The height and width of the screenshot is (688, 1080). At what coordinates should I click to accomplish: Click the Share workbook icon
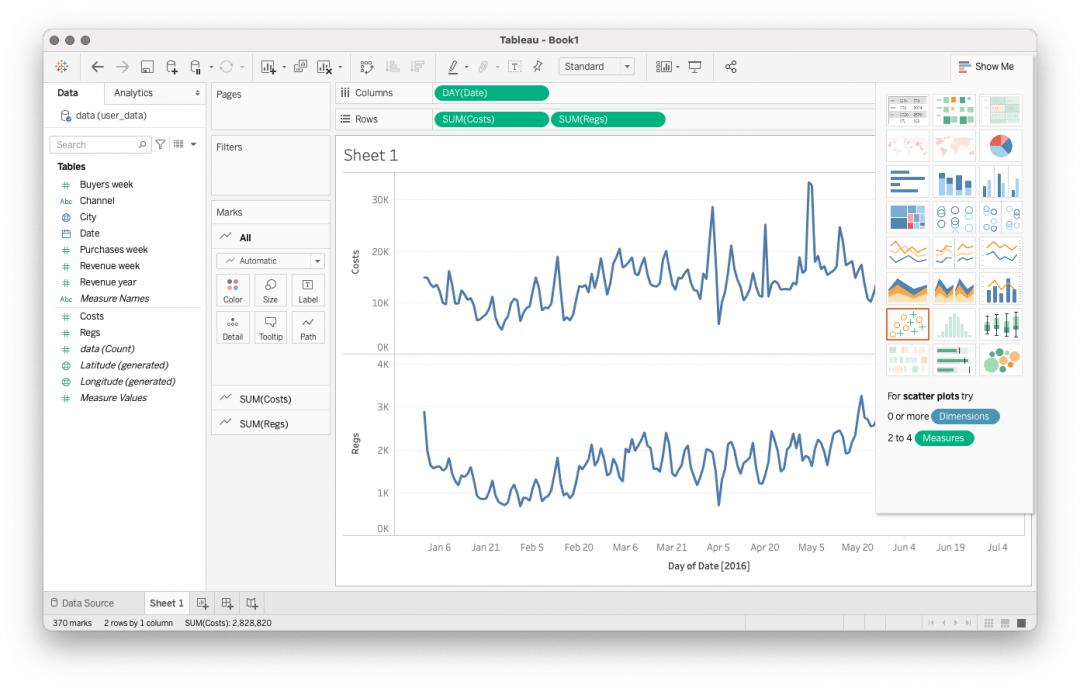[731, 66]
